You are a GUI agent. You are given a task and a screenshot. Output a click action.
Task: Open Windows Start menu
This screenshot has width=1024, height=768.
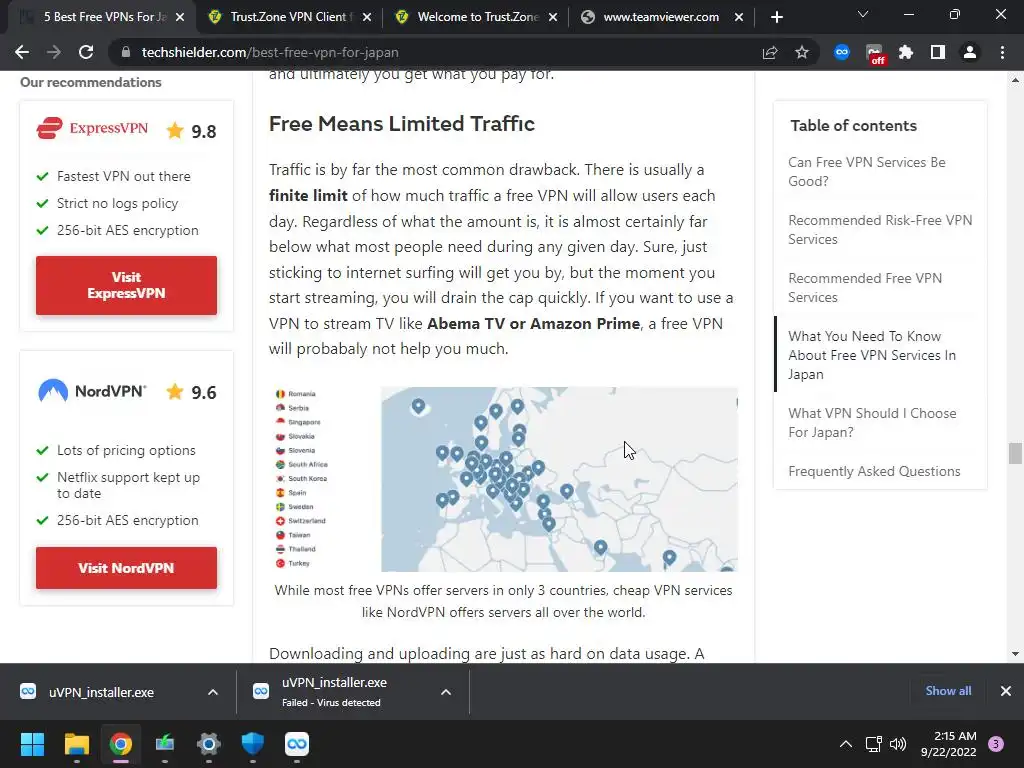click(32, 744)
